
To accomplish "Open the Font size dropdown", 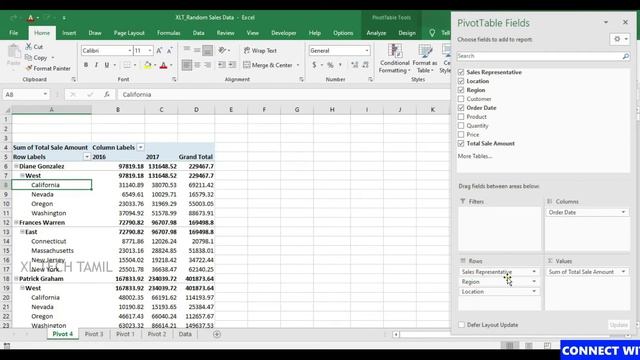I will (x=150, y=51).
